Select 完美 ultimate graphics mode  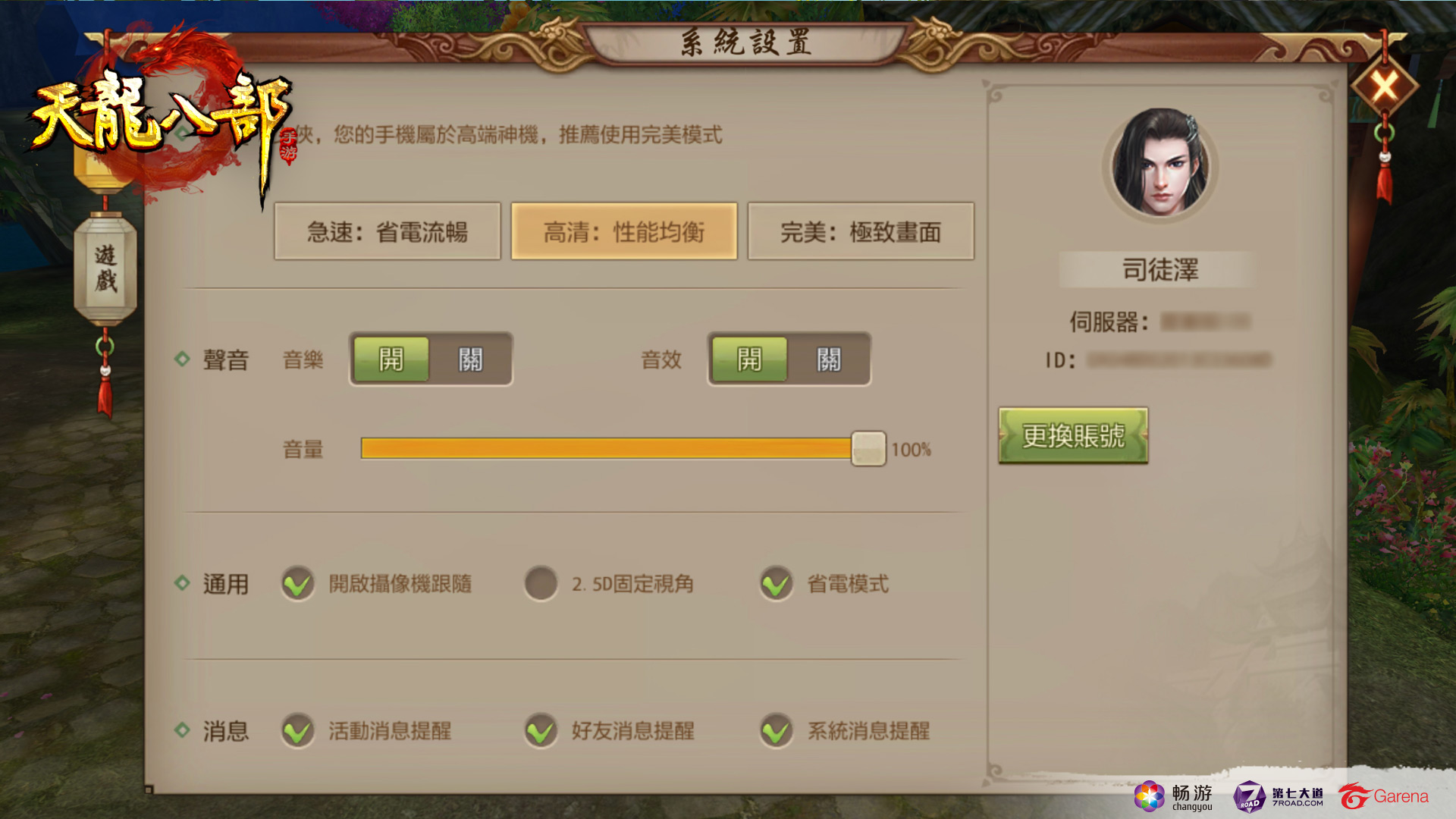pyautogui.click(x=861, y=231)
